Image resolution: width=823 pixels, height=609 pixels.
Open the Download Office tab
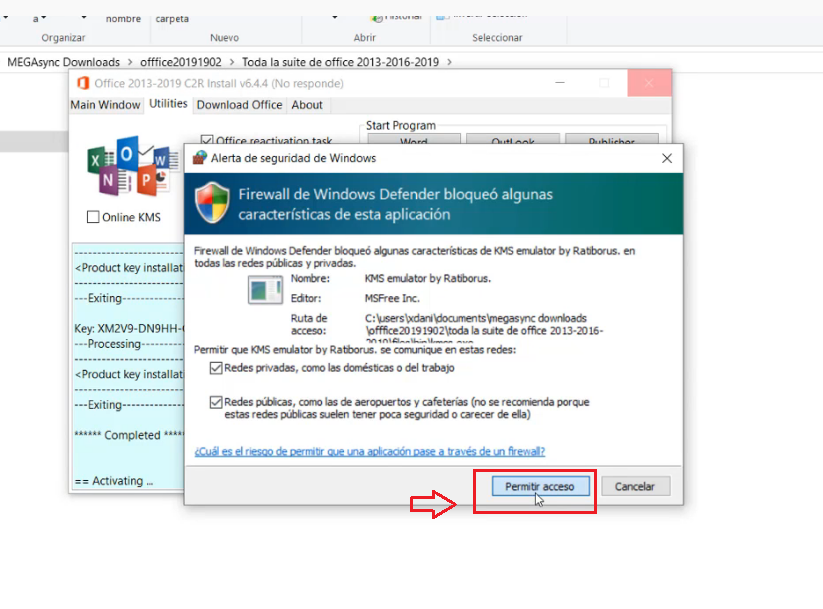[239, 104]
